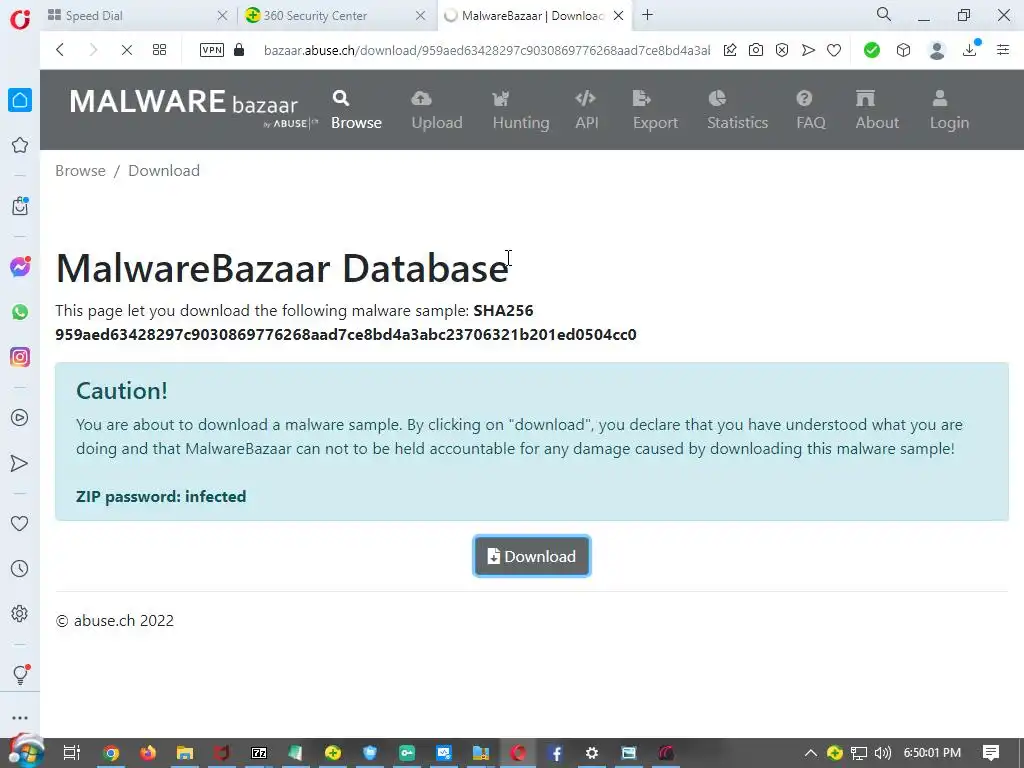Toggle the VPN badge
Viewport: 1024px width, 768px height.
(212, 50)
